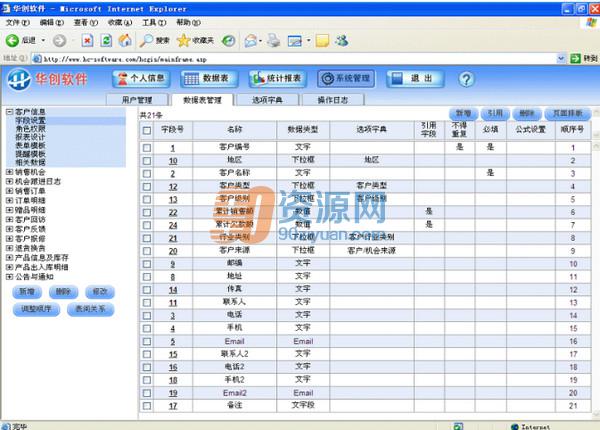Click 修改 button below the tree
Viewport: 600px width, 430px height.
pos(100,292)
